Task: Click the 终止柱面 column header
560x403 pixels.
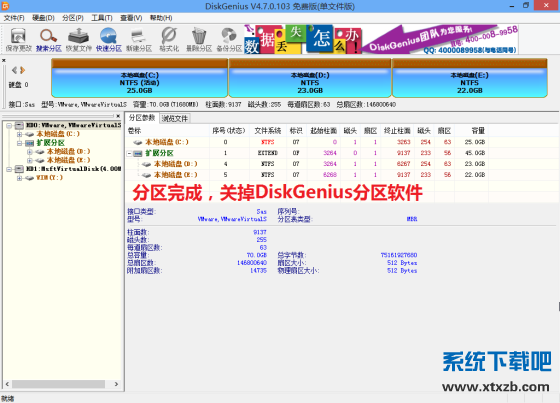Action: pos(397,131)
